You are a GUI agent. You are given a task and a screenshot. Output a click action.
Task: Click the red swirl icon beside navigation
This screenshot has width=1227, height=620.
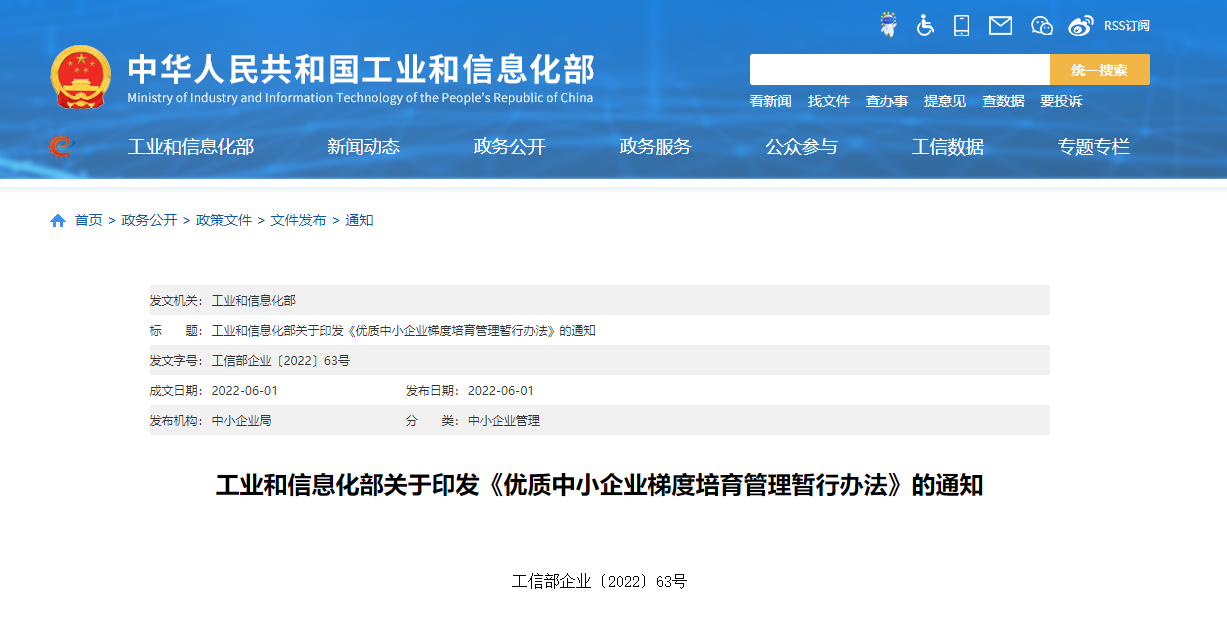62,147
